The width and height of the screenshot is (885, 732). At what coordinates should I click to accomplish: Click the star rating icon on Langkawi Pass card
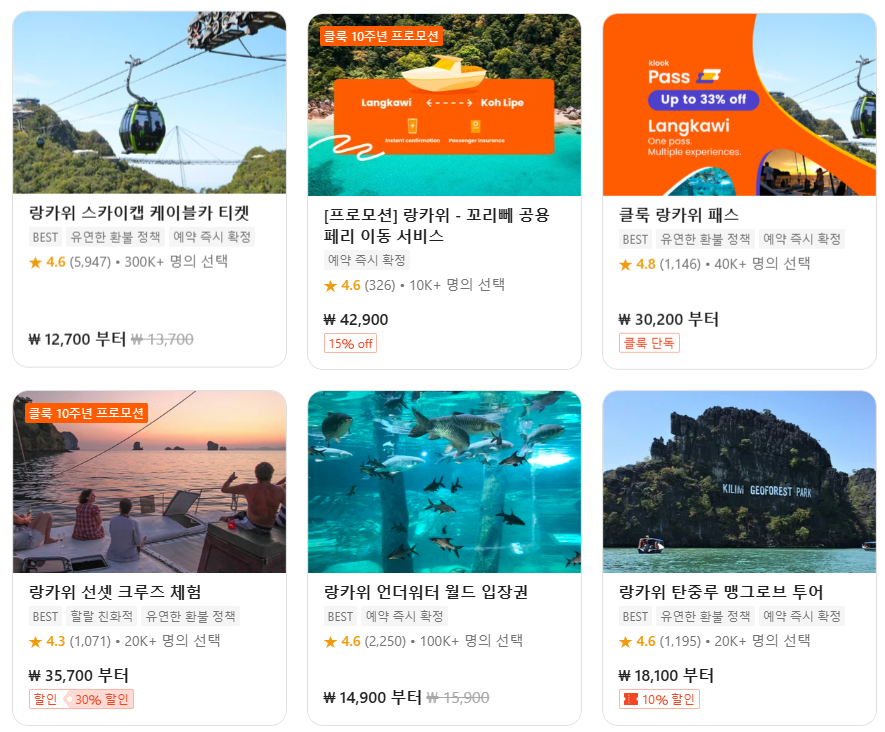point(625,264)
